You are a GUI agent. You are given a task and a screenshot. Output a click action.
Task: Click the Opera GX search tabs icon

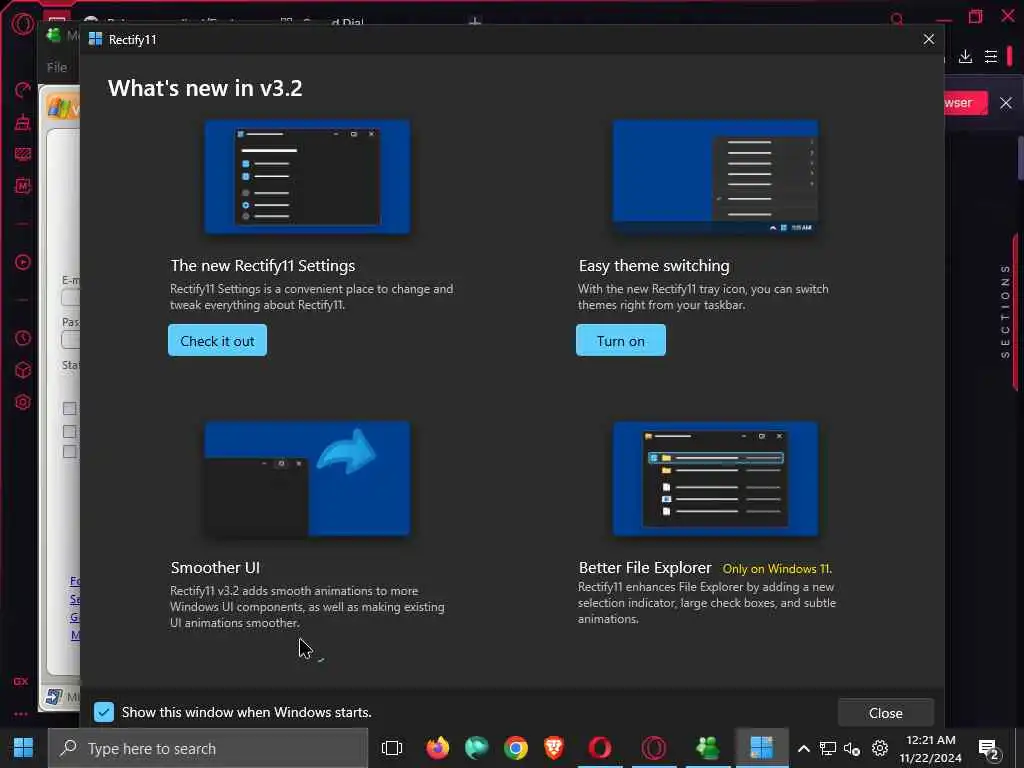click(x=897, y=20)
